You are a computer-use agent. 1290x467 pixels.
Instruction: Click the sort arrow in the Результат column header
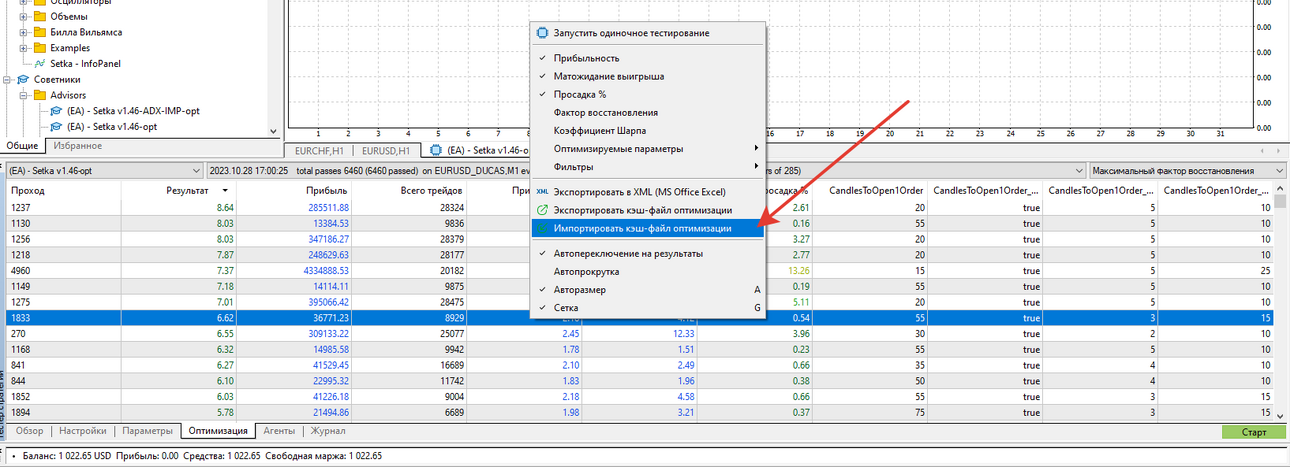(x=225, y=190)
